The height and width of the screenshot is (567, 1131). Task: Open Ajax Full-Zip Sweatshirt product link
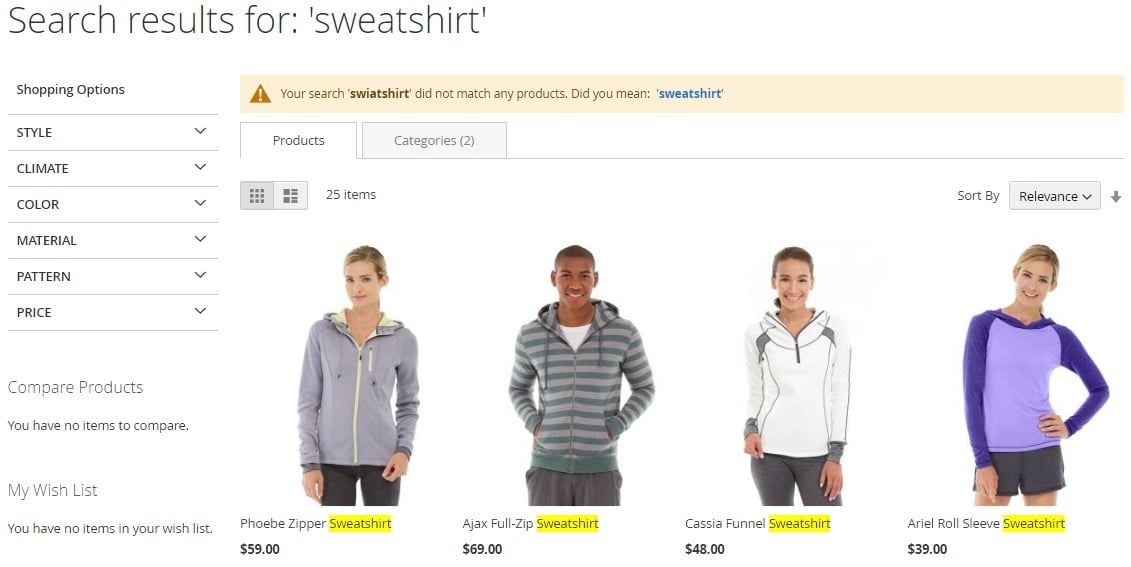click(531, 524)
